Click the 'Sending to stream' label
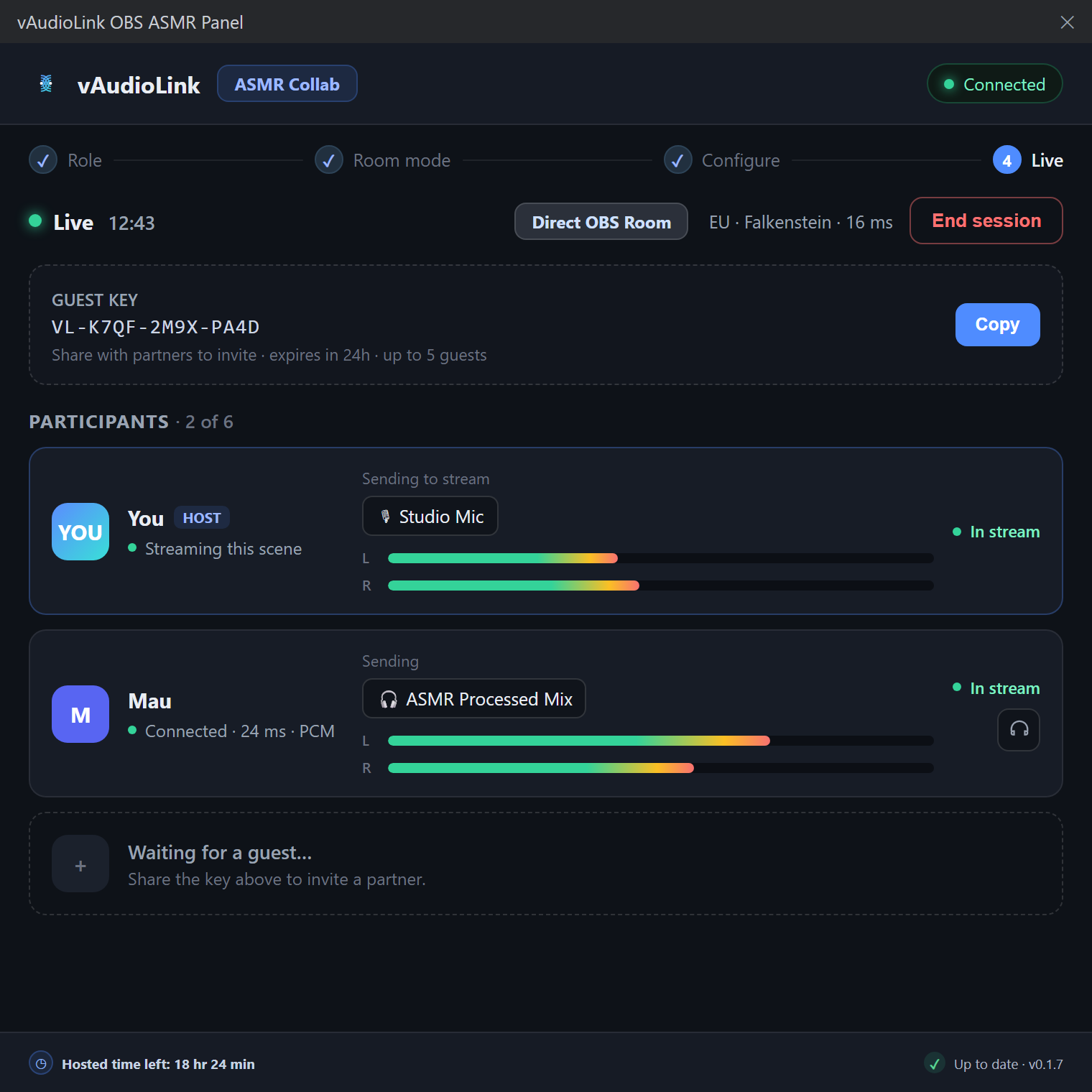This screenshot has width=1092, height=1092. (x=425, y=479)
